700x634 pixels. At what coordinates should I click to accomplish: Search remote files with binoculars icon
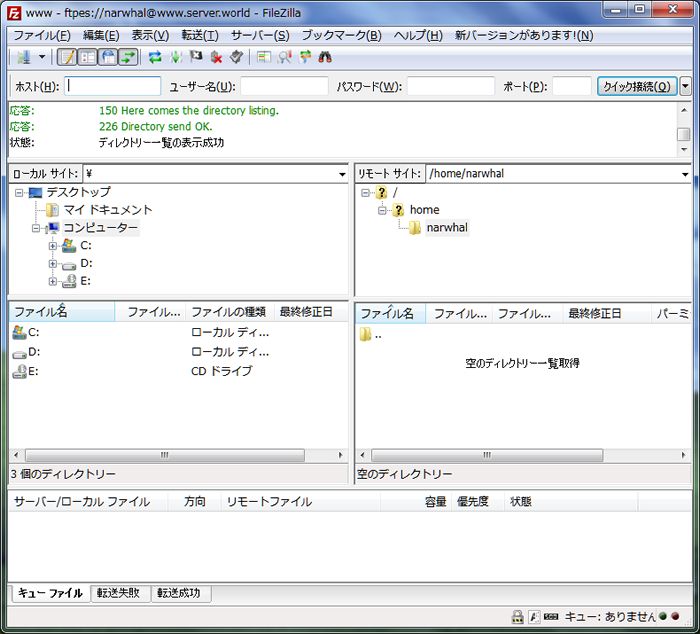click(x=325, y=57)
